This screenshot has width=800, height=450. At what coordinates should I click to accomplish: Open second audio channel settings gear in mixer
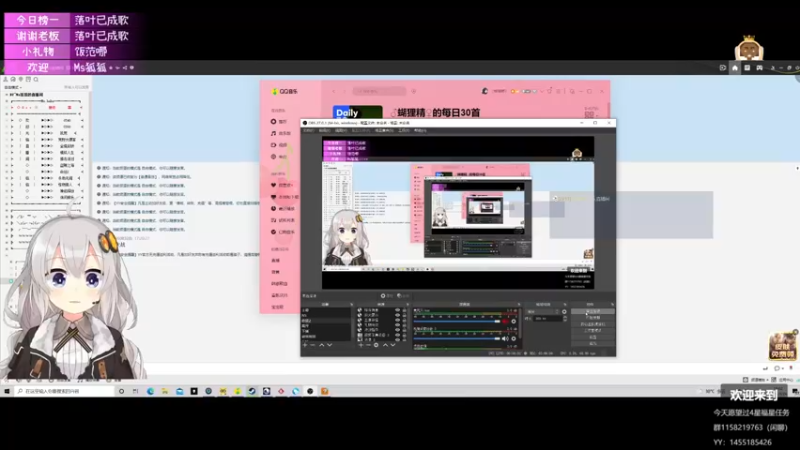(513, 339)
